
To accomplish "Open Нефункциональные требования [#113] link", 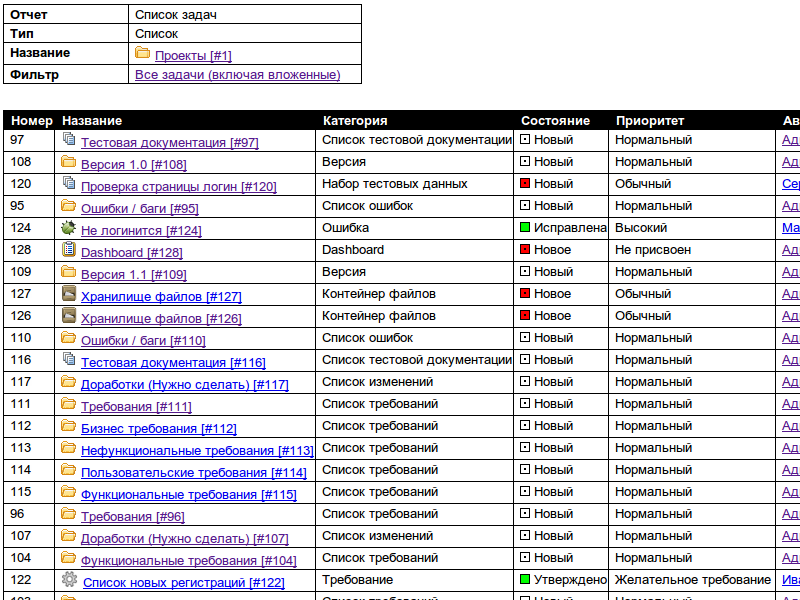I will click(x=197, y=451).
